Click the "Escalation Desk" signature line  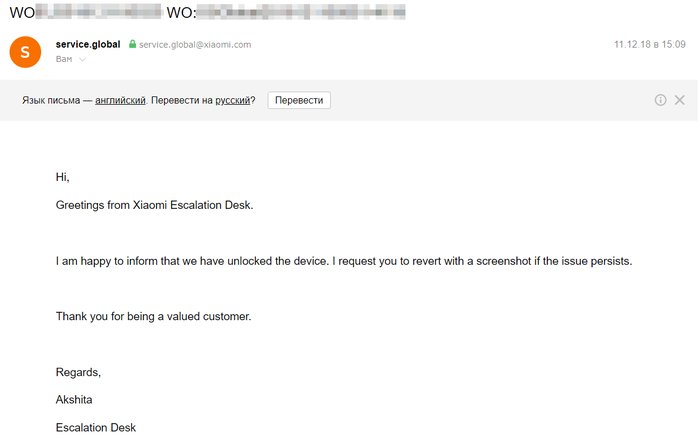point(95,428)
